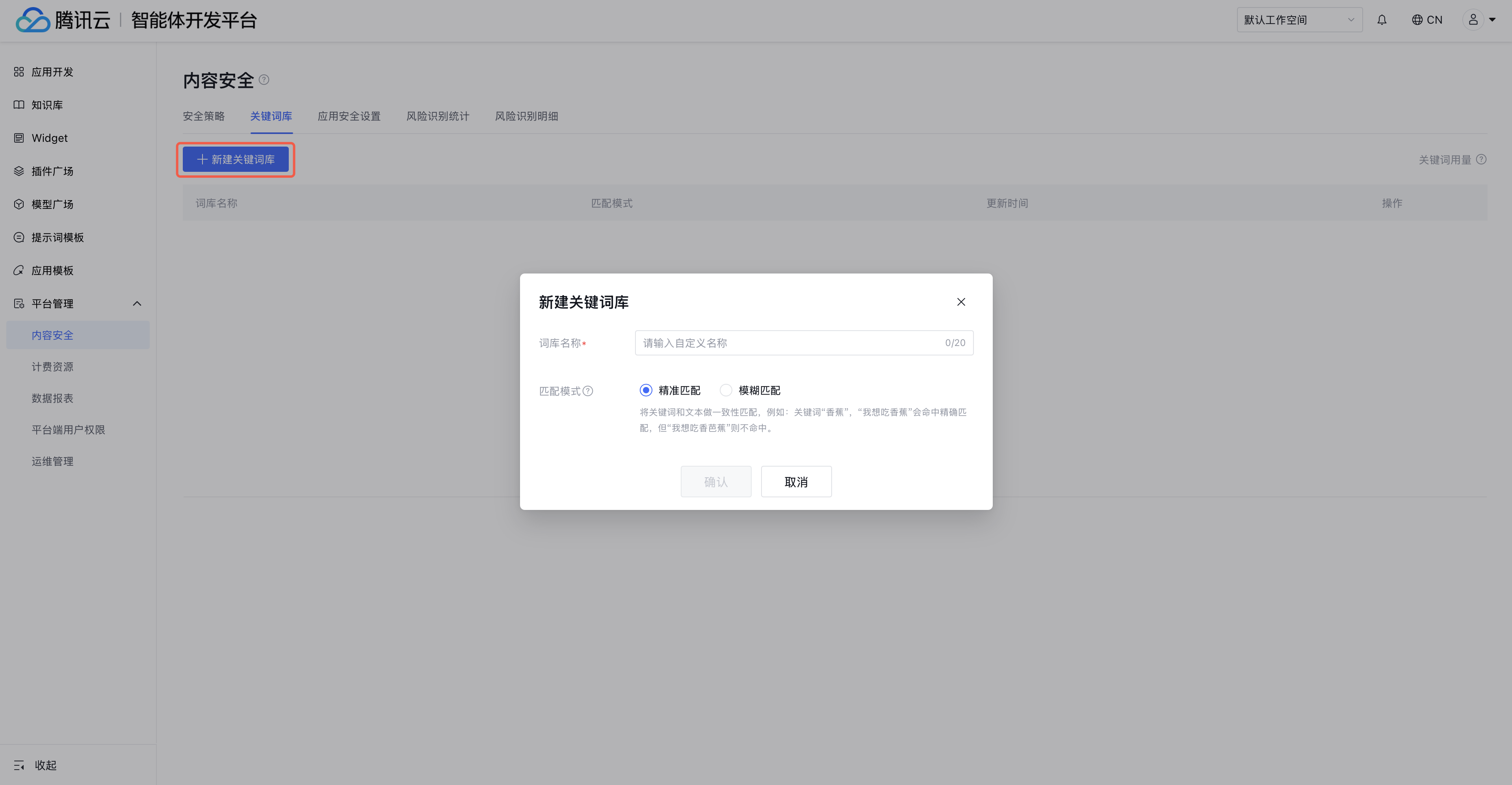This screenshot has width=1512, height=785.
Task: Click the notification bell icon
Action: (x=1382, y=20)
